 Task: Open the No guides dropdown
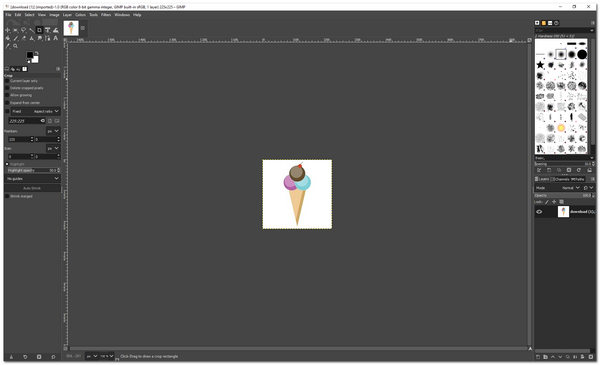[x=33, y=179]
